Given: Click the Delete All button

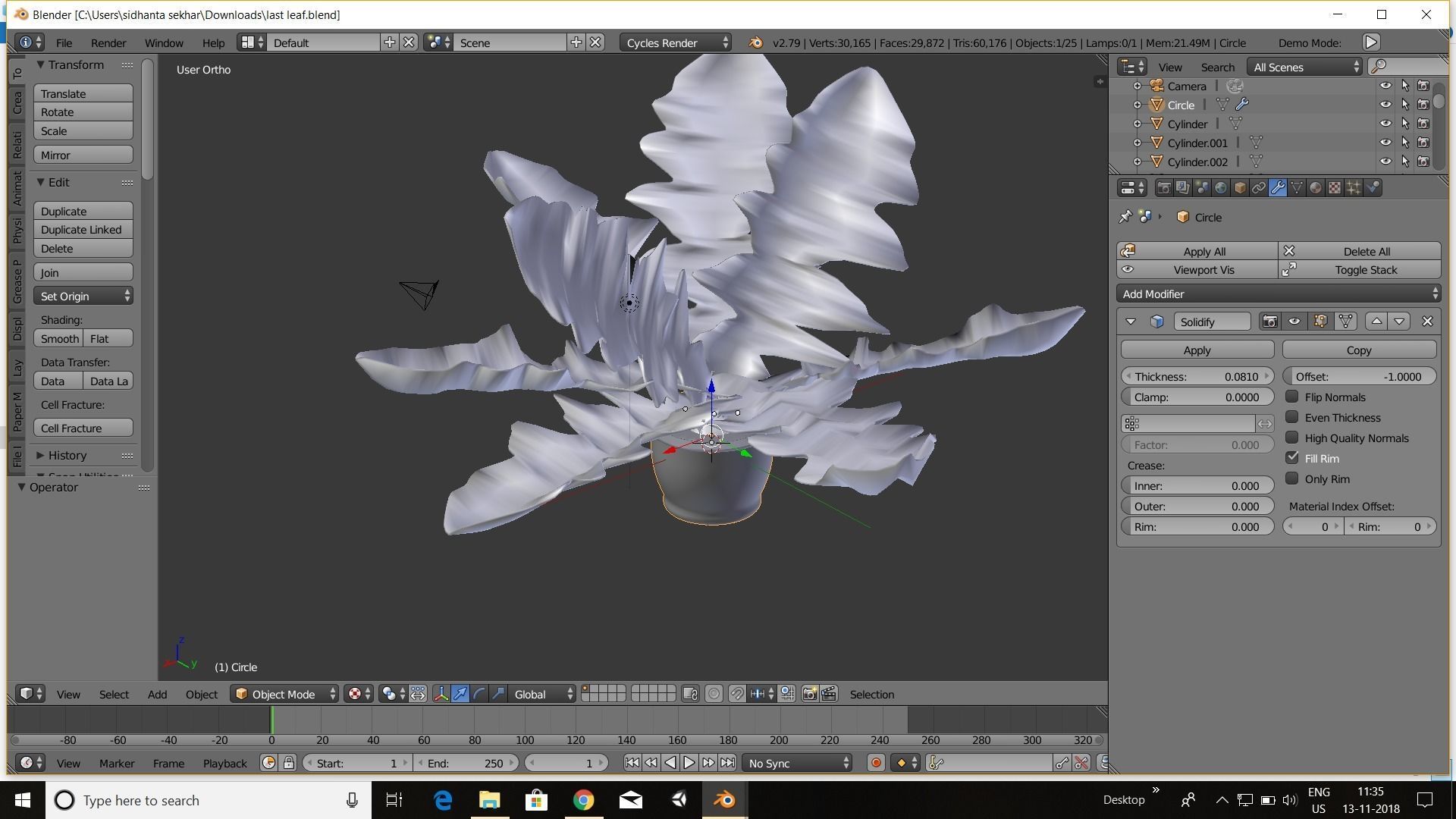Looking at the screenshot, I should click(x=1360, y=251).
